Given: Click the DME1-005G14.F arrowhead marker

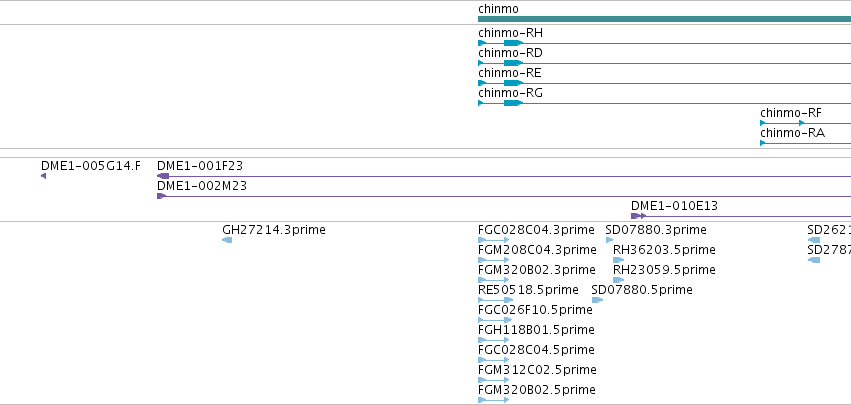Looking at the screenshot, I should coord(43,176).
